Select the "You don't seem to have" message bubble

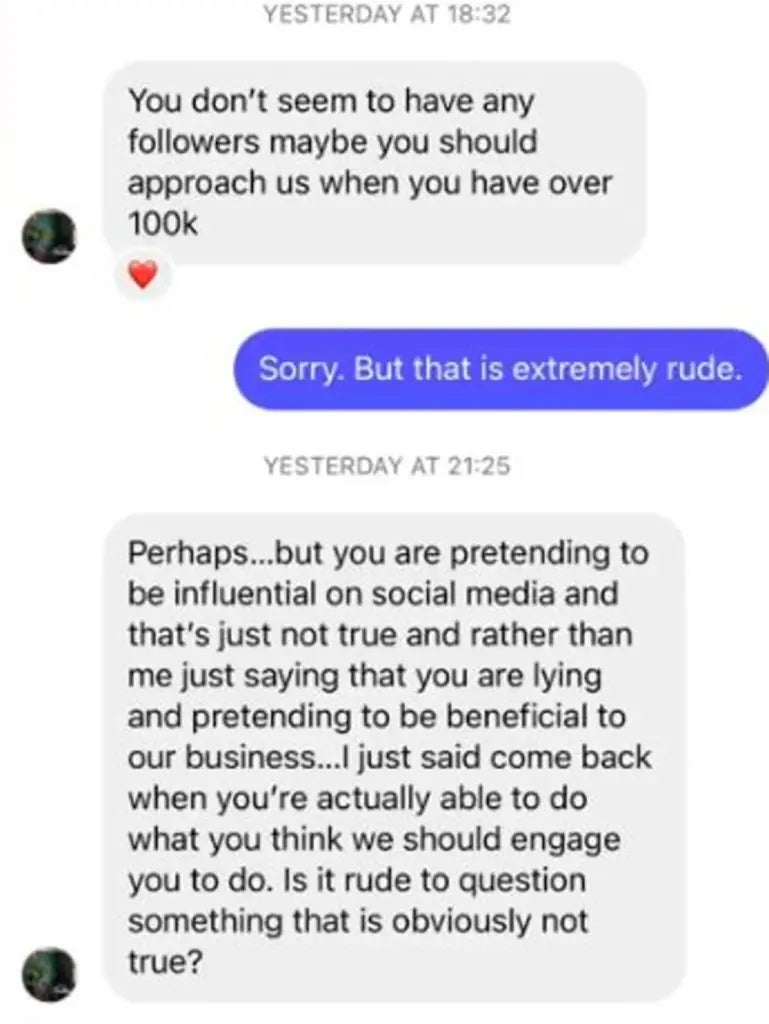374,163
